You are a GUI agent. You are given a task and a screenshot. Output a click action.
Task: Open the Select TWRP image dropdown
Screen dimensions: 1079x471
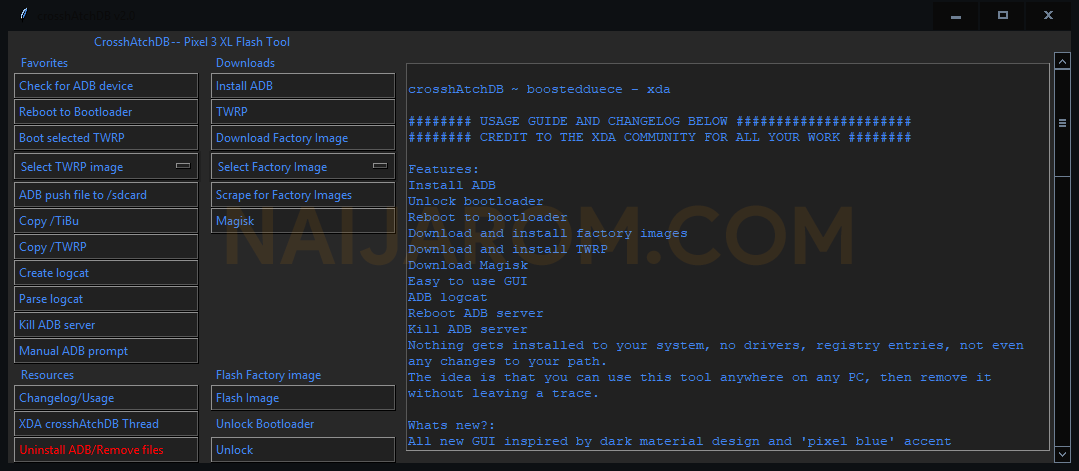106,167
